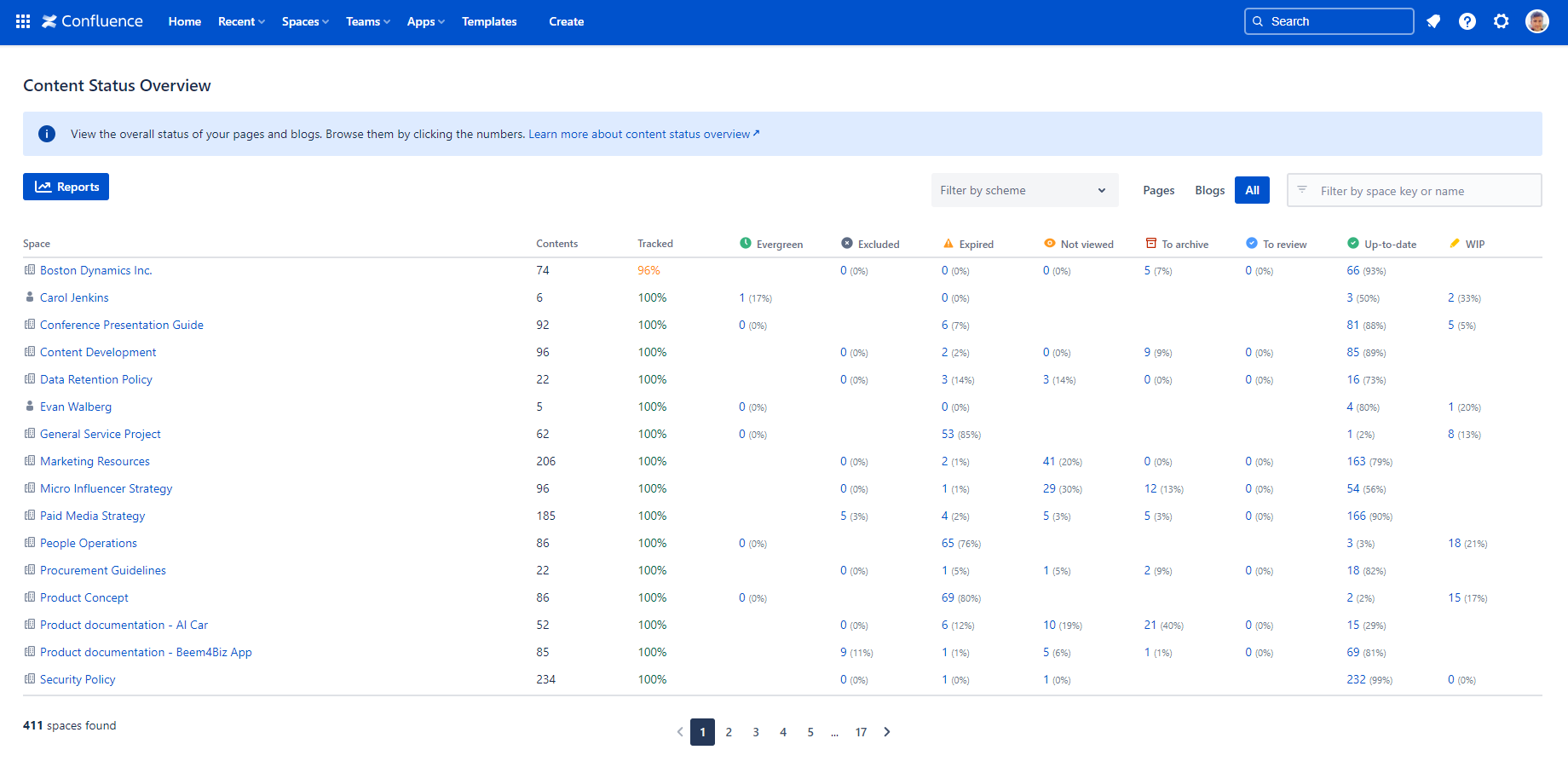Expand the Apps dropdown
Image resolution: width=1568 pixels, height=767 pixels.
(425, 21)
